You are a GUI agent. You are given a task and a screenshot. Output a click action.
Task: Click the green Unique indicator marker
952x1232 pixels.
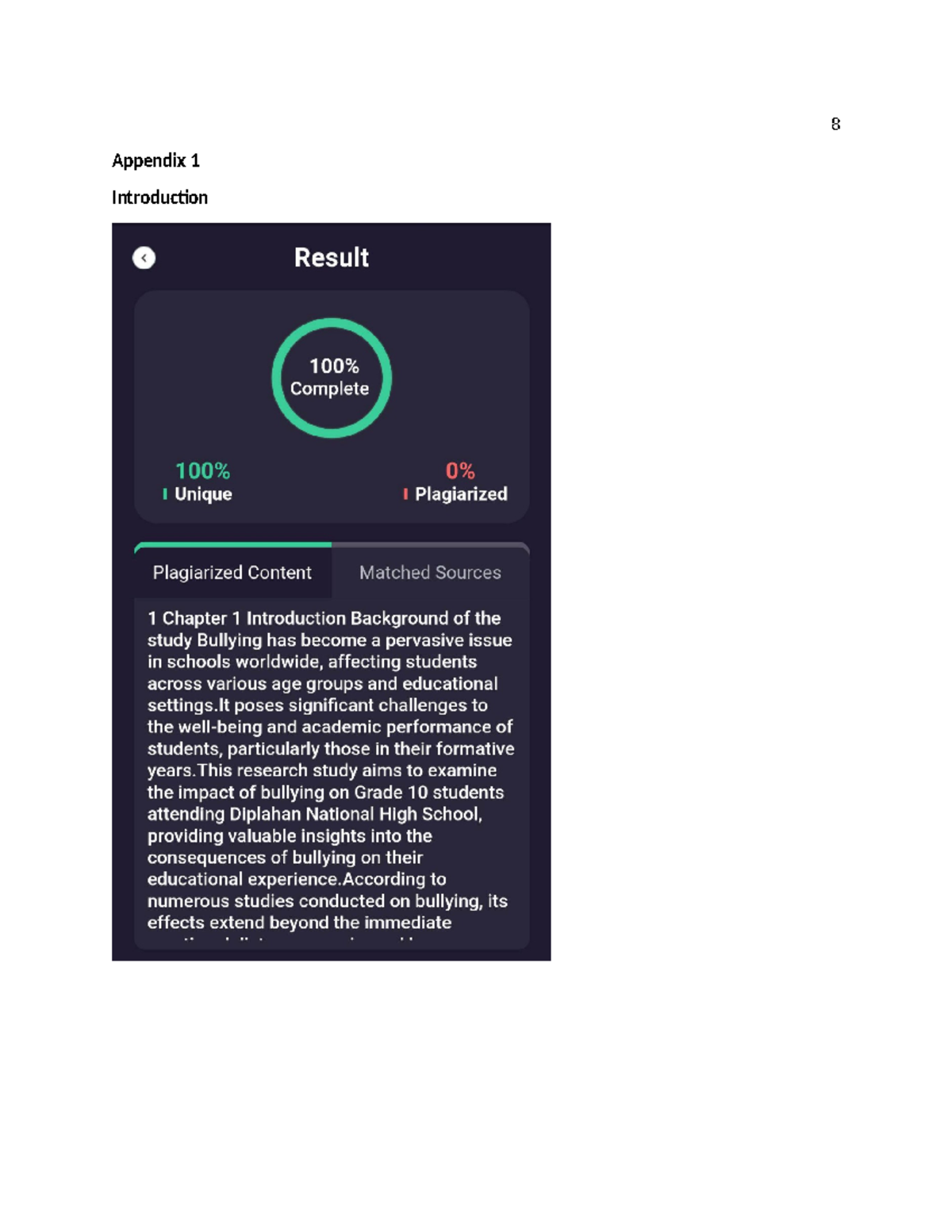[165, 494]
